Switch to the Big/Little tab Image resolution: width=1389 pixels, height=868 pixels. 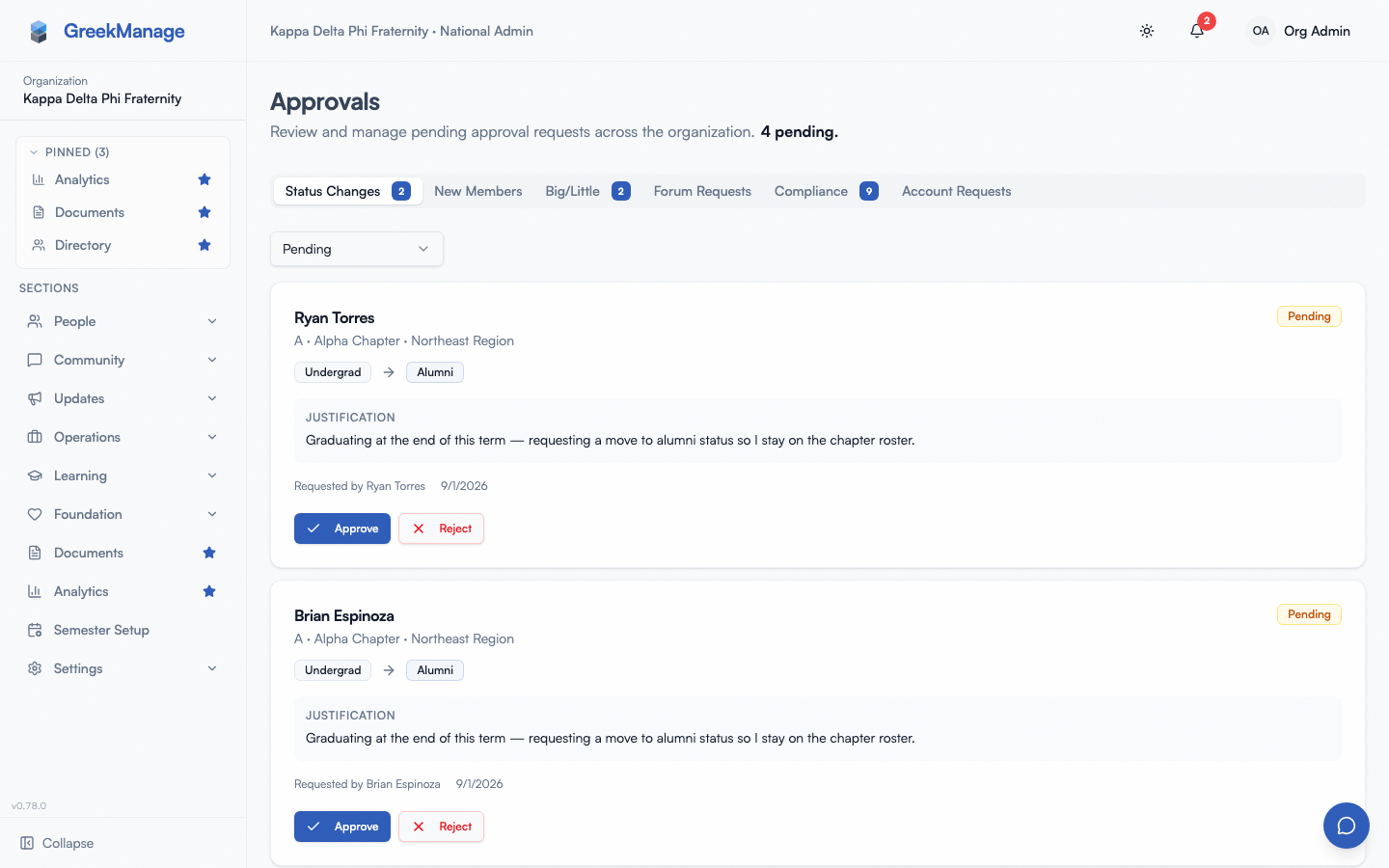[587, 191]
